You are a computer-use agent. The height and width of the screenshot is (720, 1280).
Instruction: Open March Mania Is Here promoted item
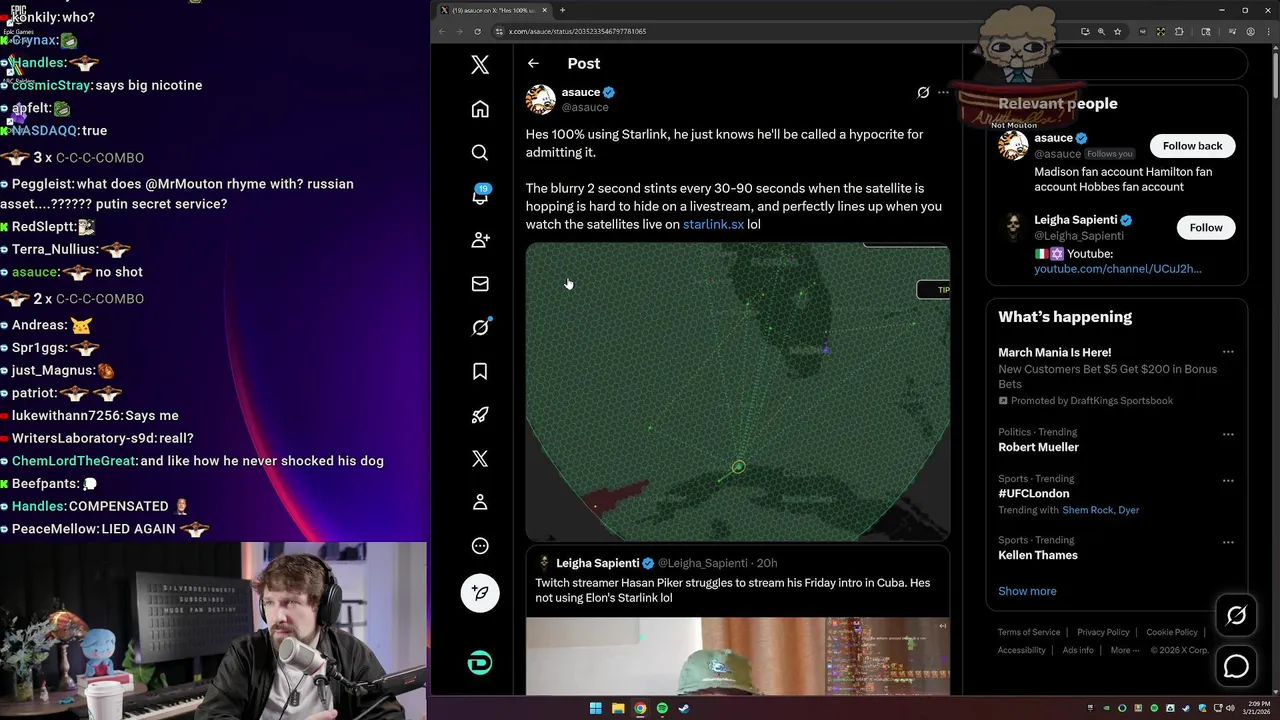pos(1054,352)
